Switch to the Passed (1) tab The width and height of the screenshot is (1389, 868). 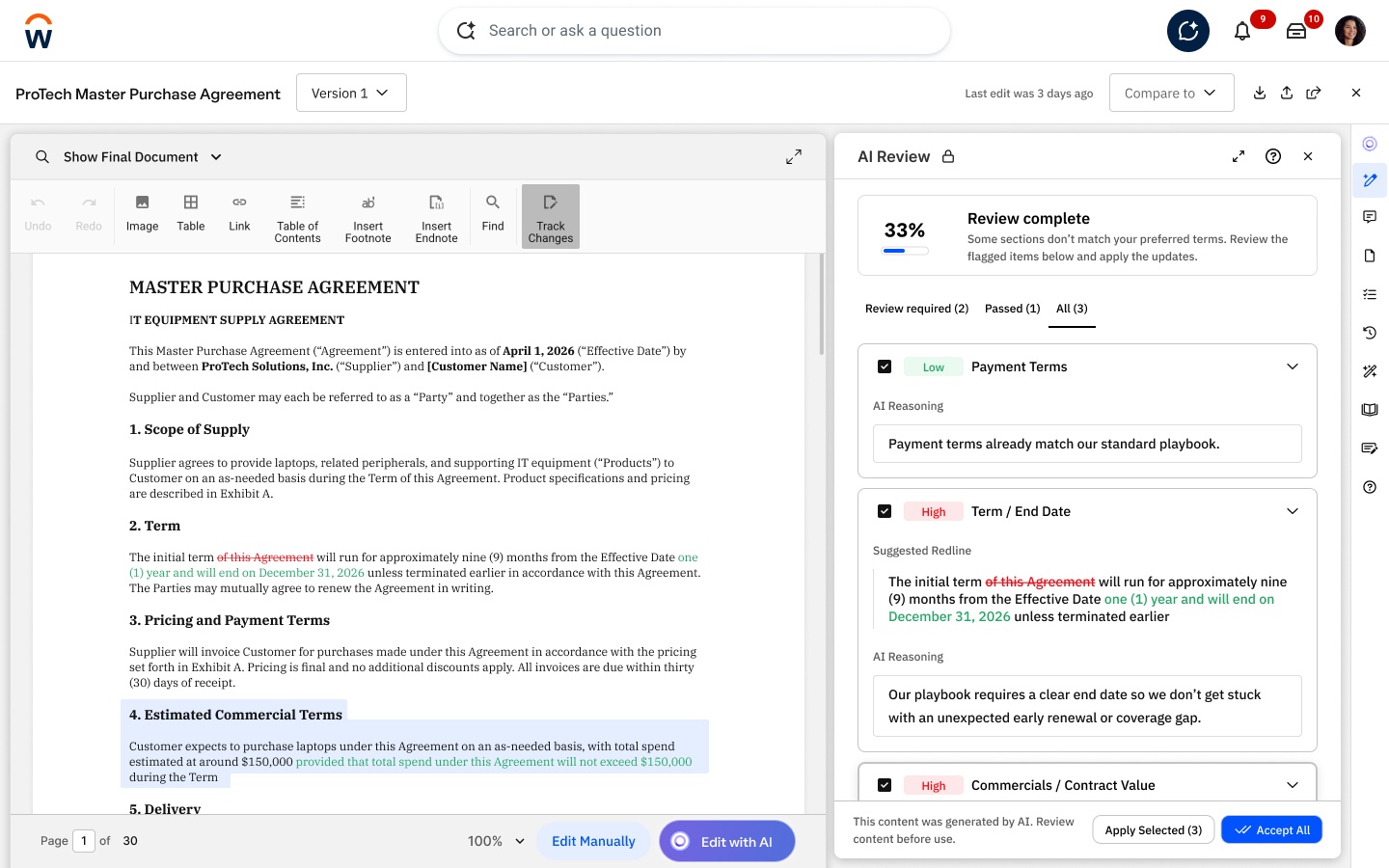(x=1012, y=309)
